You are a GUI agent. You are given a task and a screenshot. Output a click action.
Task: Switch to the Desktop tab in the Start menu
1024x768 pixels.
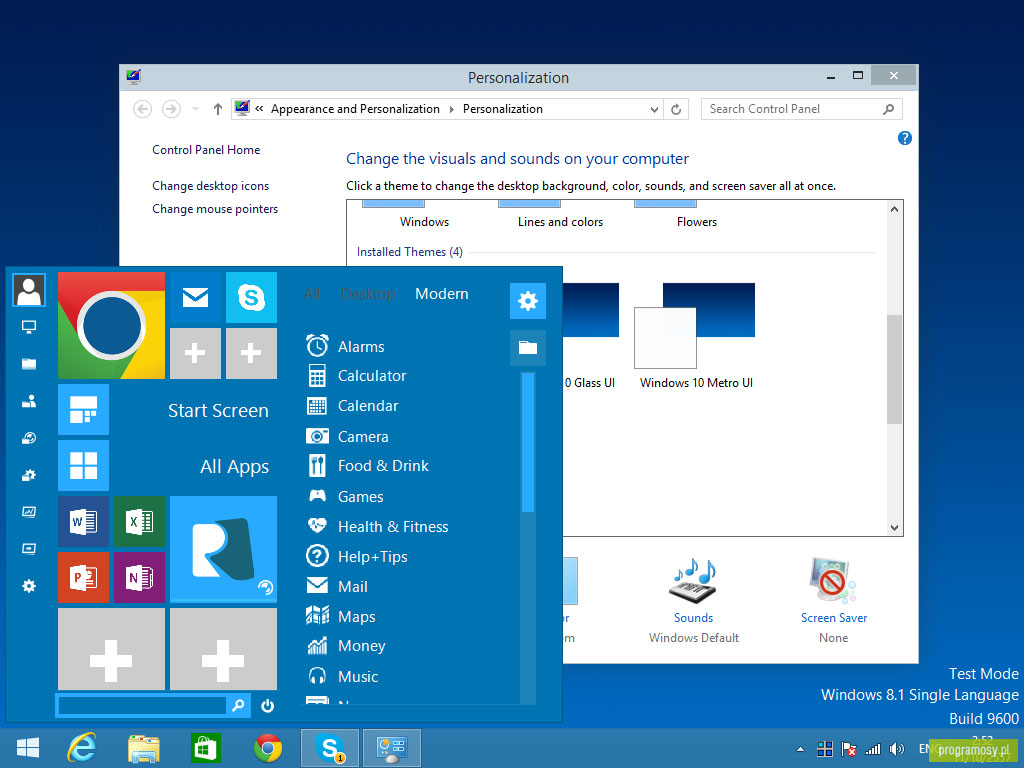coord(368,294)
